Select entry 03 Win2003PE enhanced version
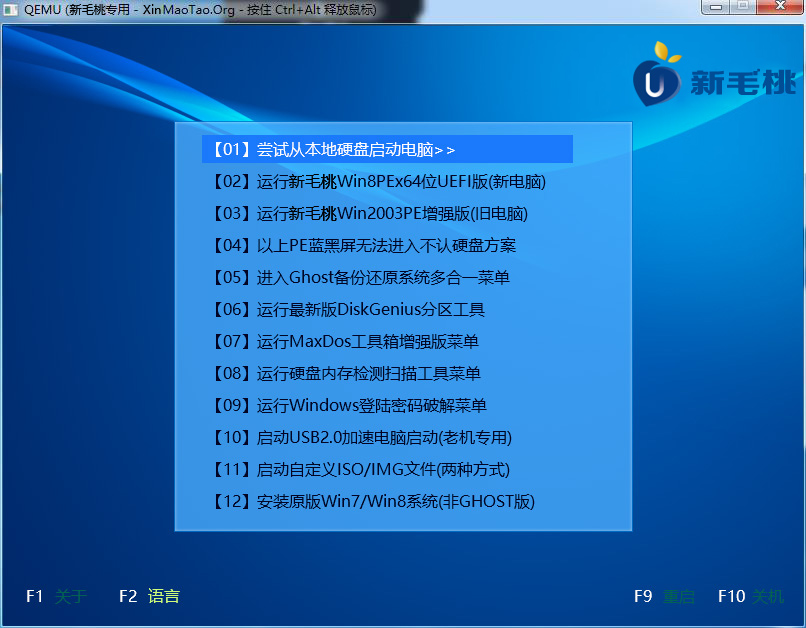 [370, 213]
